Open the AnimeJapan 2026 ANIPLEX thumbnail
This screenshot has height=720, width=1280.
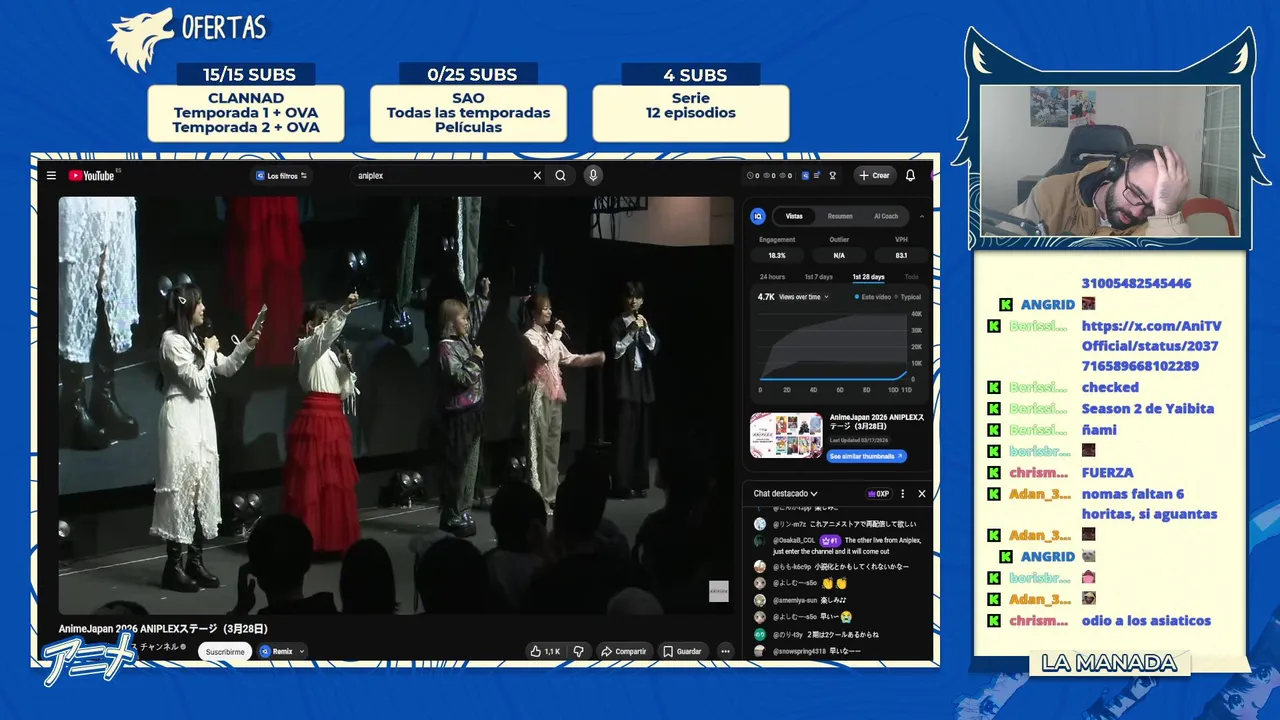click(x=786, y=435)
